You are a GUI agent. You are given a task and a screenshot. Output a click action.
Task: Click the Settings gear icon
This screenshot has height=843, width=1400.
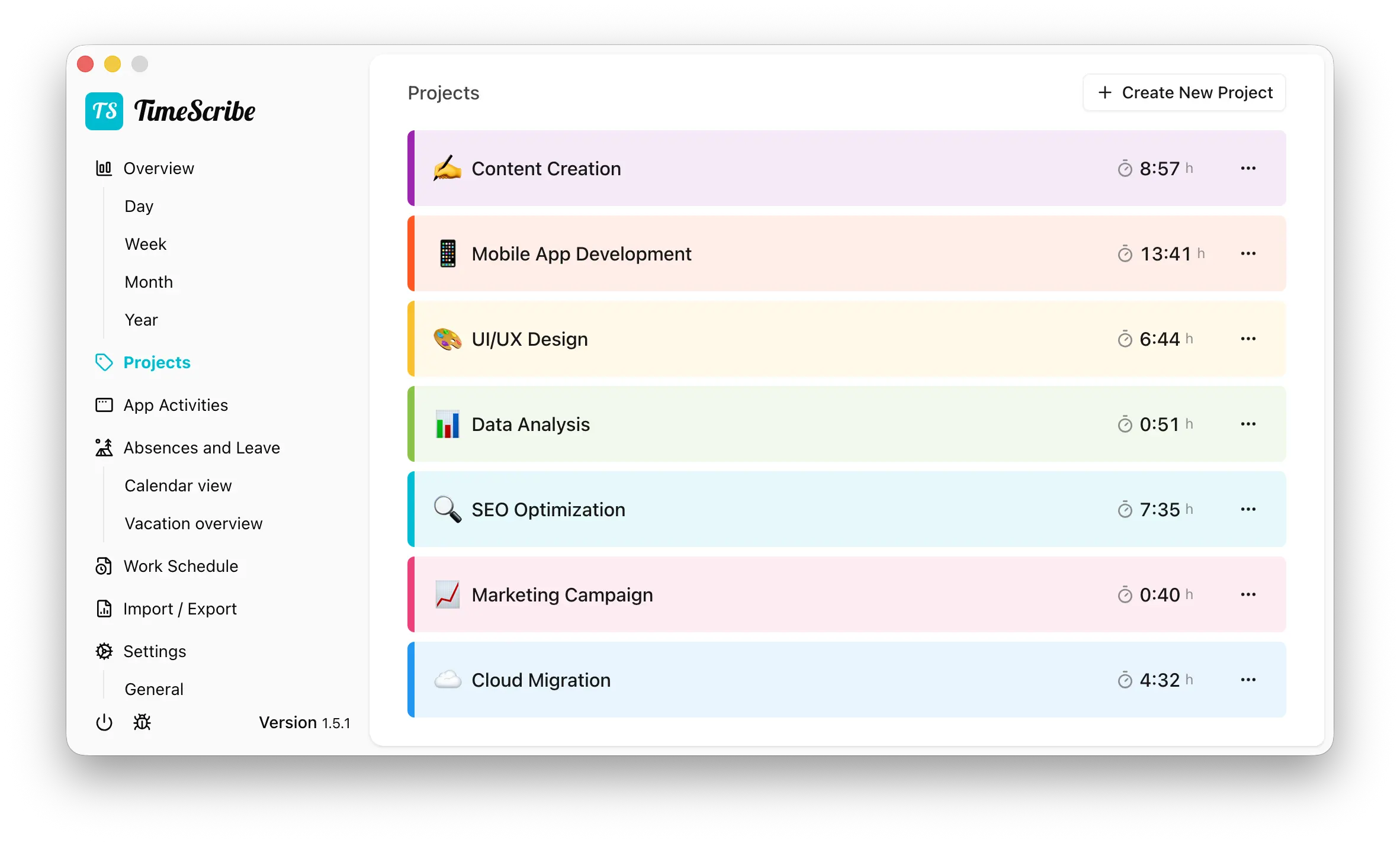(x=104, y=651)
